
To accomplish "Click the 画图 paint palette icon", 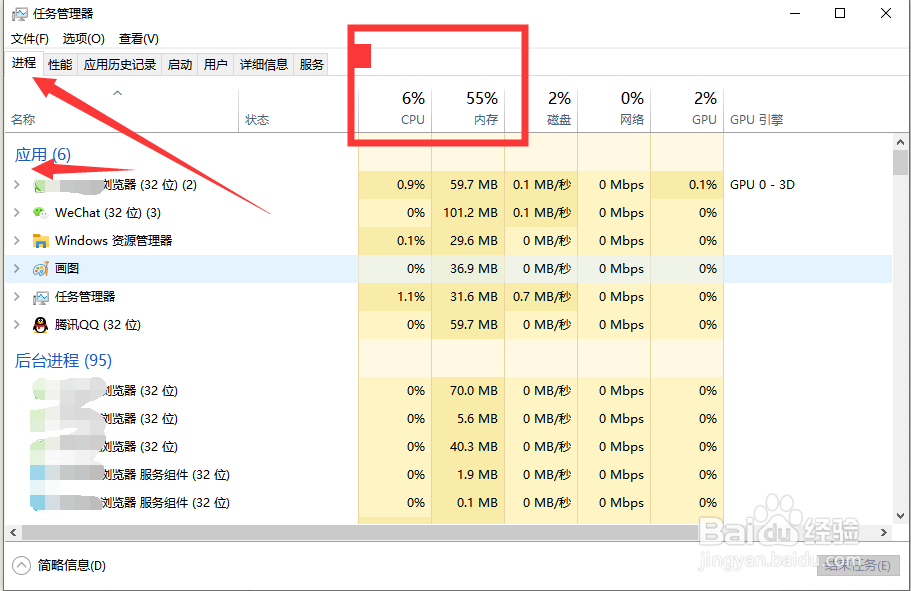I will click(40, 268).
